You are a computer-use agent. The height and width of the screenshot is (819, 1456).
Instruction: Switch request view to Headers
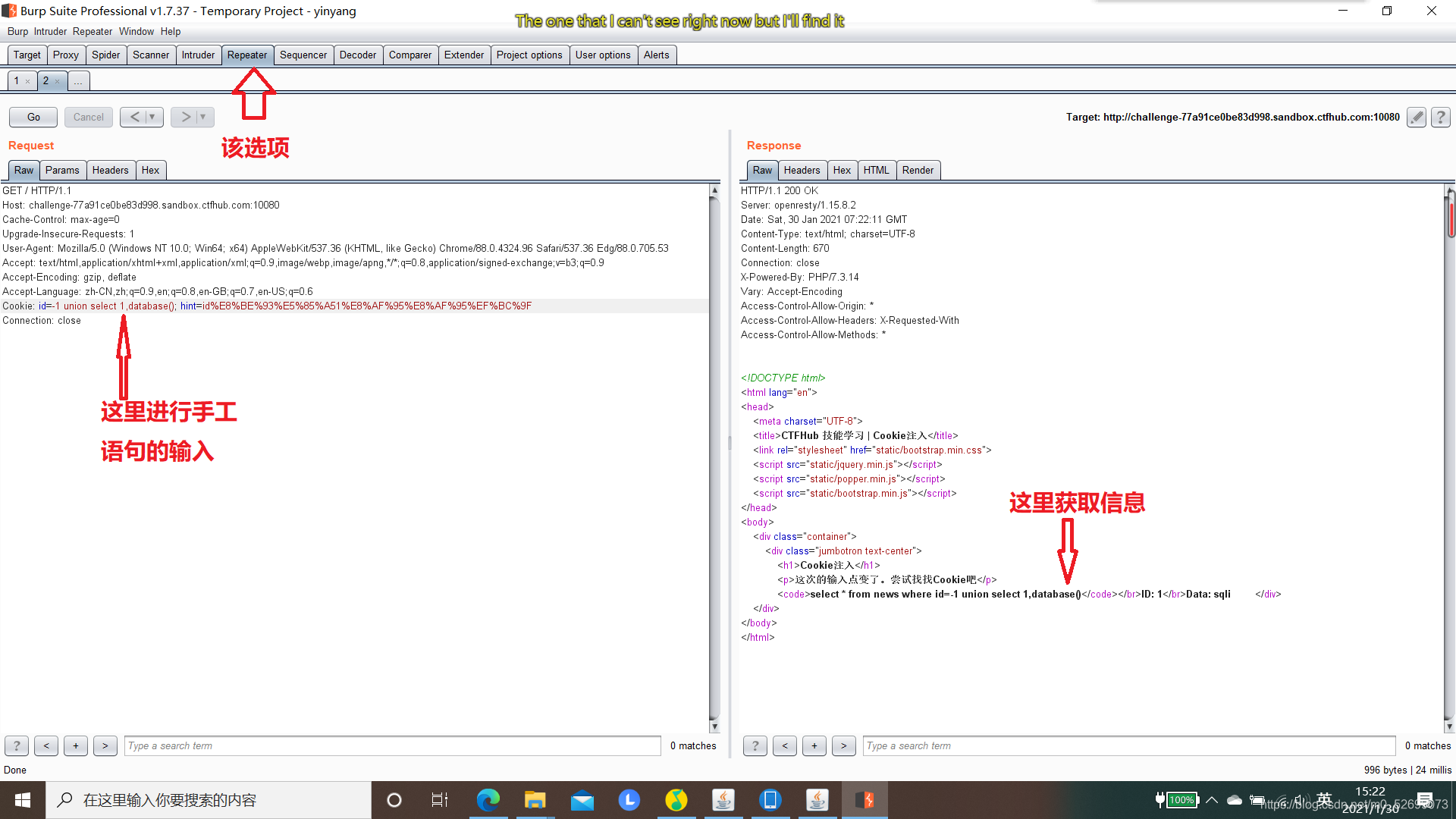(111, 171)
